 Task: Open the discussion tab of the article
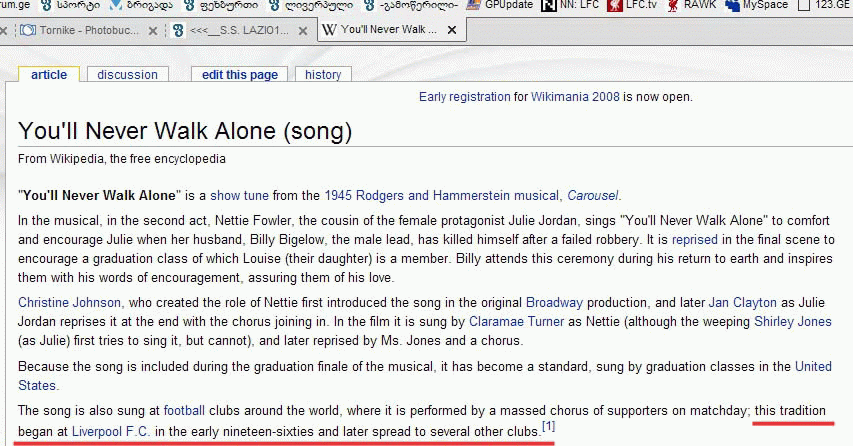point(127,74)
